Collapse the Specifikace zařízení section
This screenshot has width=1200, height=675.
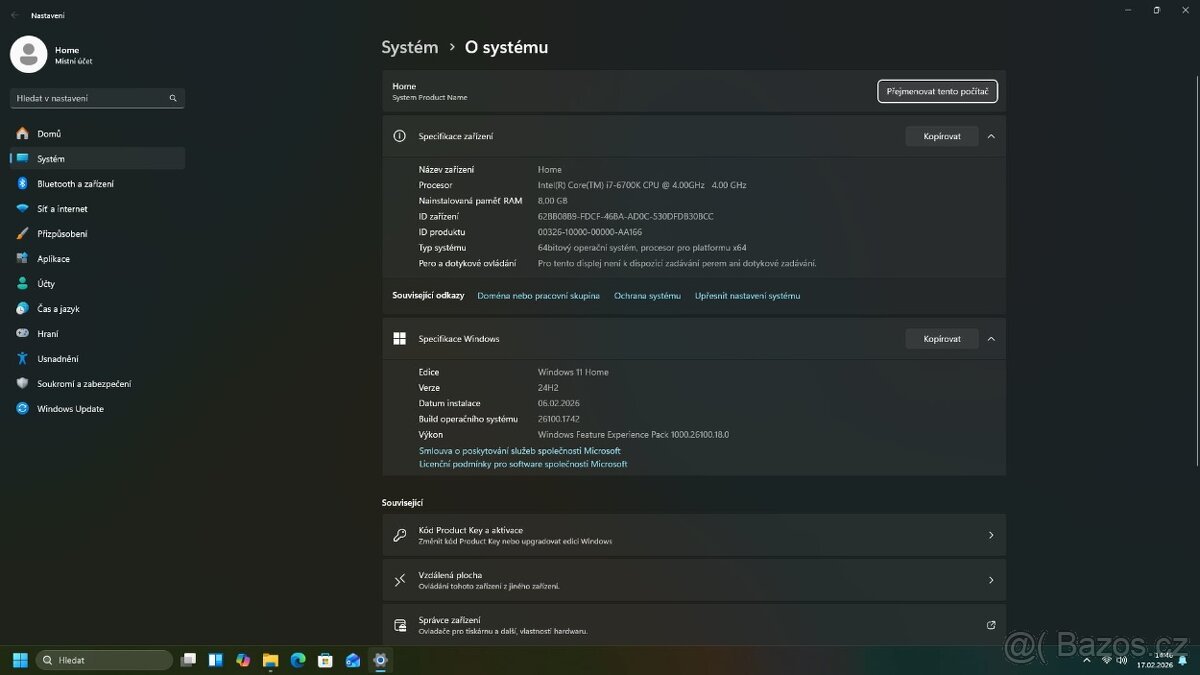991,136
